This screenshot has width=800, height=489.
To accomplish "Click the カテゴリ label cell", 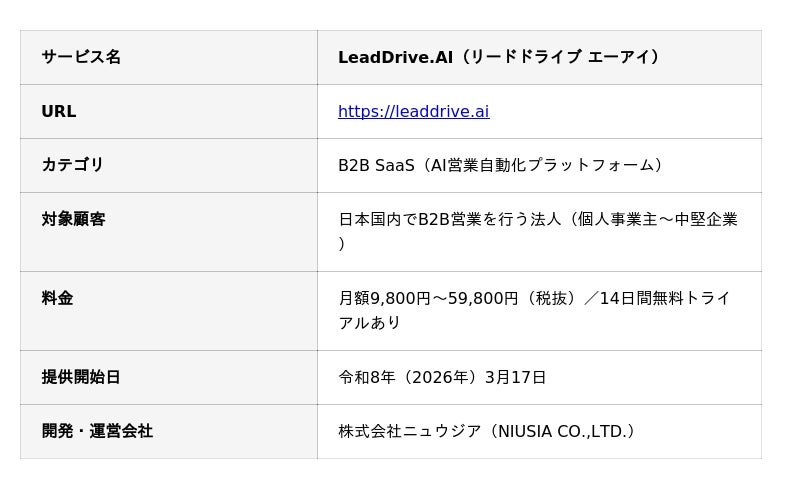I will (73, 165).
